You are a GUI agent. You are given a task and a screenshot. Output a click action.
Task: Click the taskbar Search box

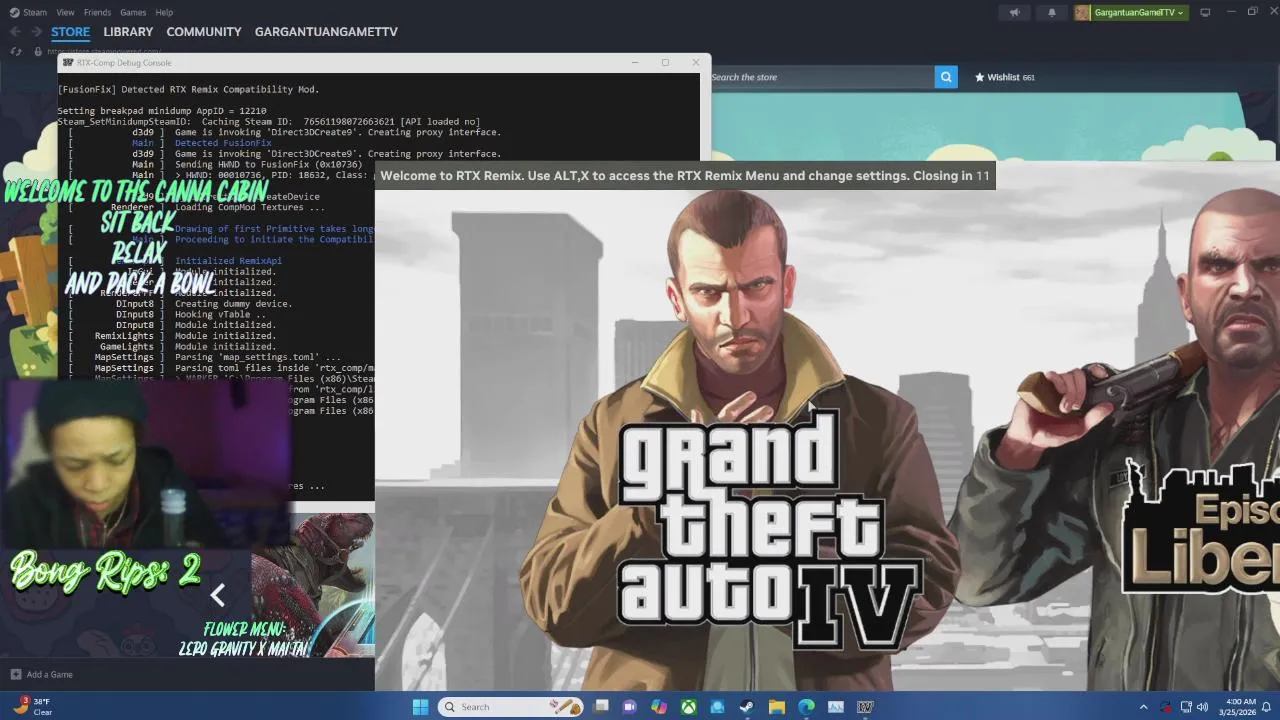coord(511,707)
